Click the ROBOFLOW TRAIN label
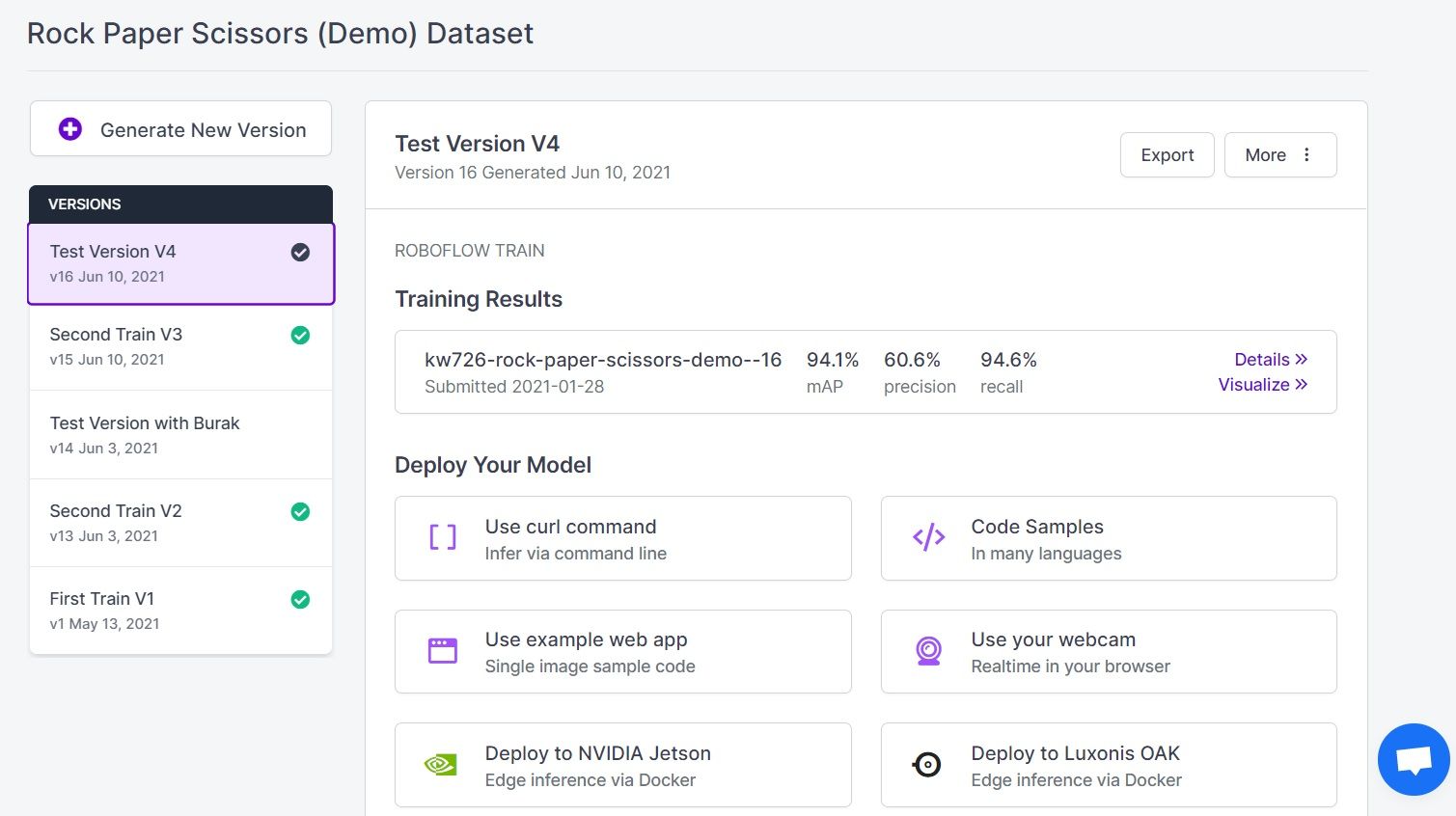The image size is (1456, 816). pos(470,251)
